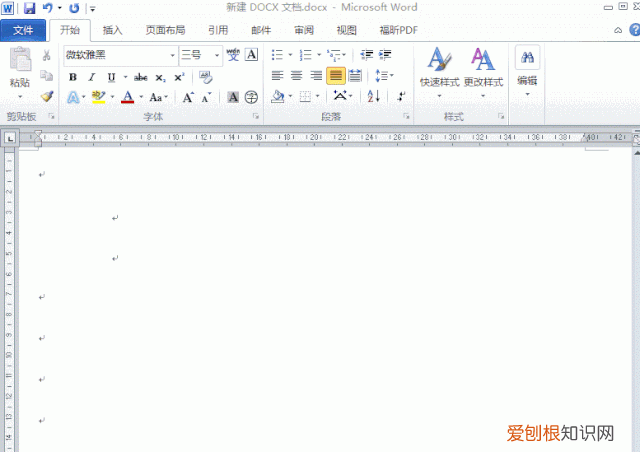The height and width of the screenshot is (452, 640).
Task: Toggle the highlighted Justify alignment button
Action: coord(336,76)
